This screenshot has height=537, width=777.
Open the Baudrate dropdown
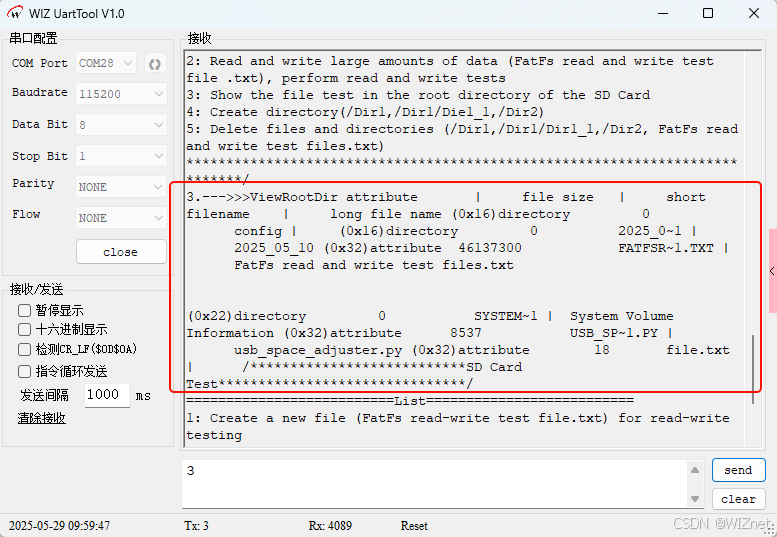coord(121,94)
